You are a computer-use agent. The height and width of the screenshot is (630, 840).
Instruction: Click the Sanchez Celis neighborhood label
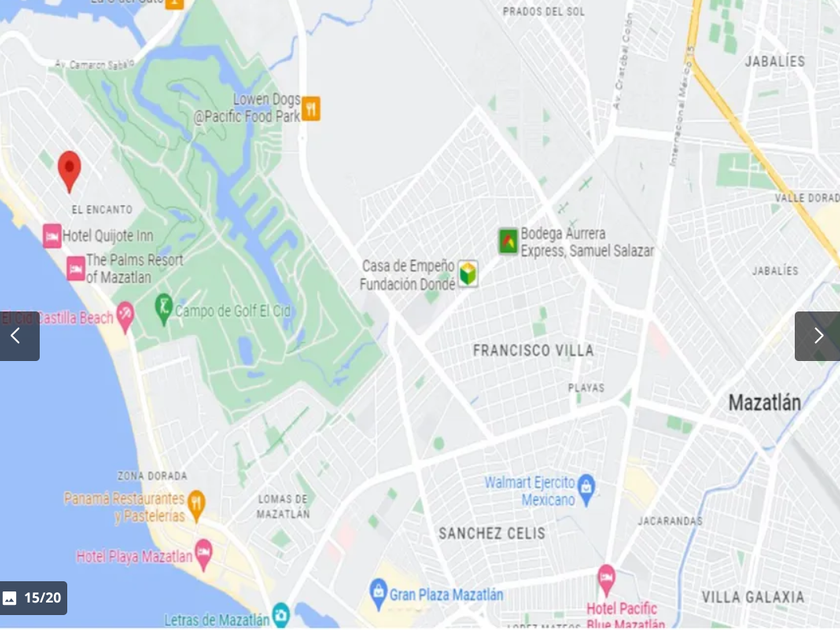click(x=492, y=533)
